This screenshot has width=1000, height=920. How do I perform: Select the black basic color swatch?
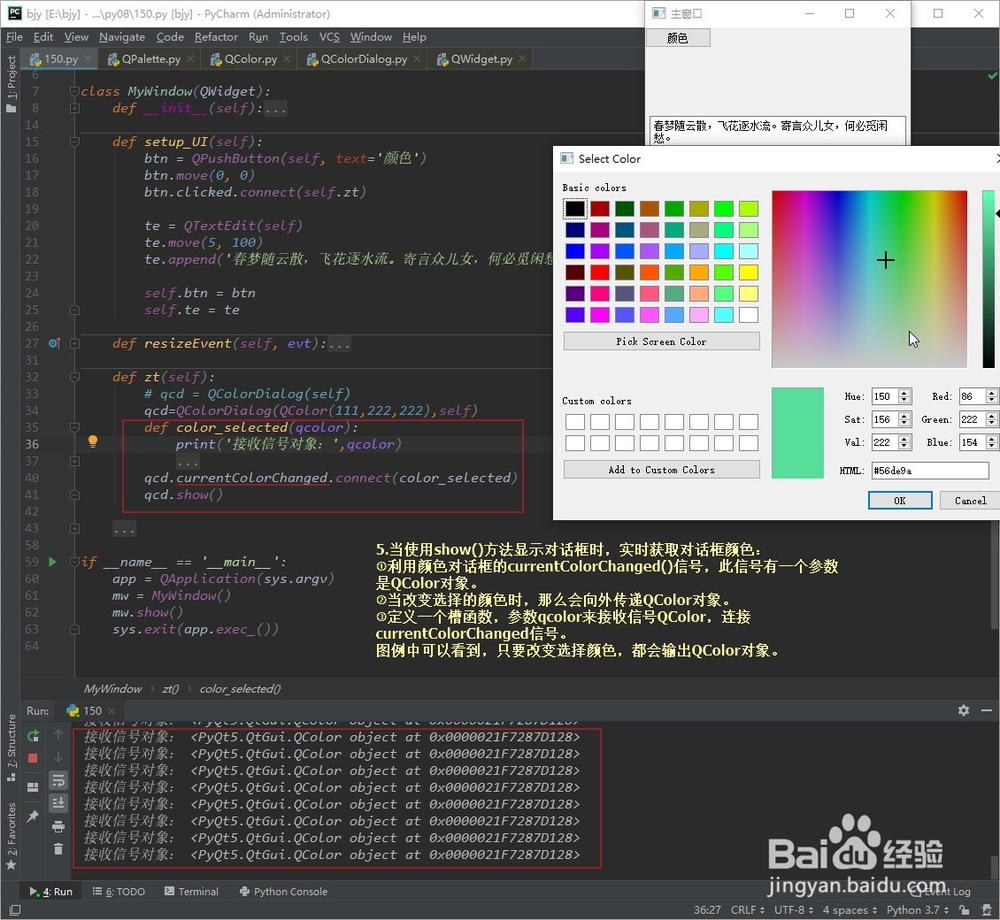(575, 208)
